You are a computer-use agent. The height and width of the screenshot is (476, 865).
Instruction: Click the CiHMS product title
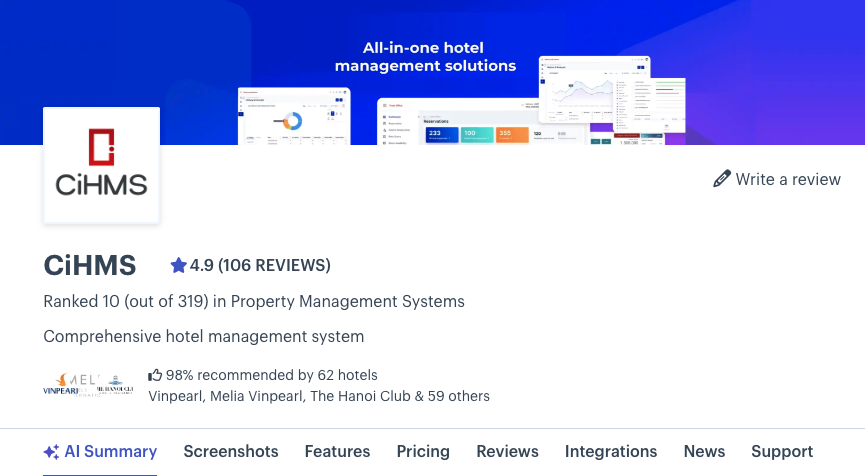click(90, 265)
